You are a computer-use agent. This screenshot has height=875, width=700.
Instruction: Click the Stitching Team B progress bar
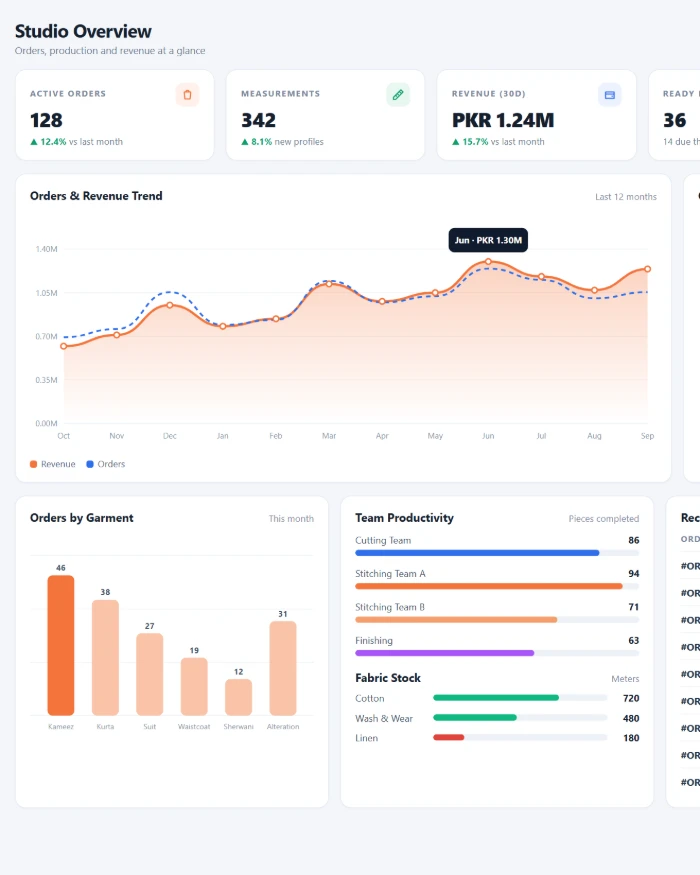click(497, 620)
